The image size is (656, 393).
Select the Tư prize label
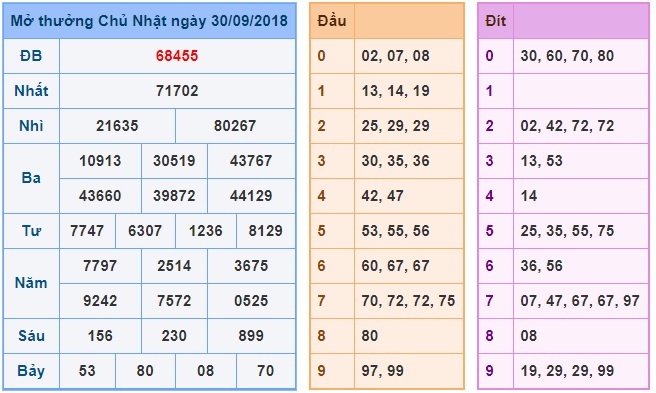click(31, 231)
